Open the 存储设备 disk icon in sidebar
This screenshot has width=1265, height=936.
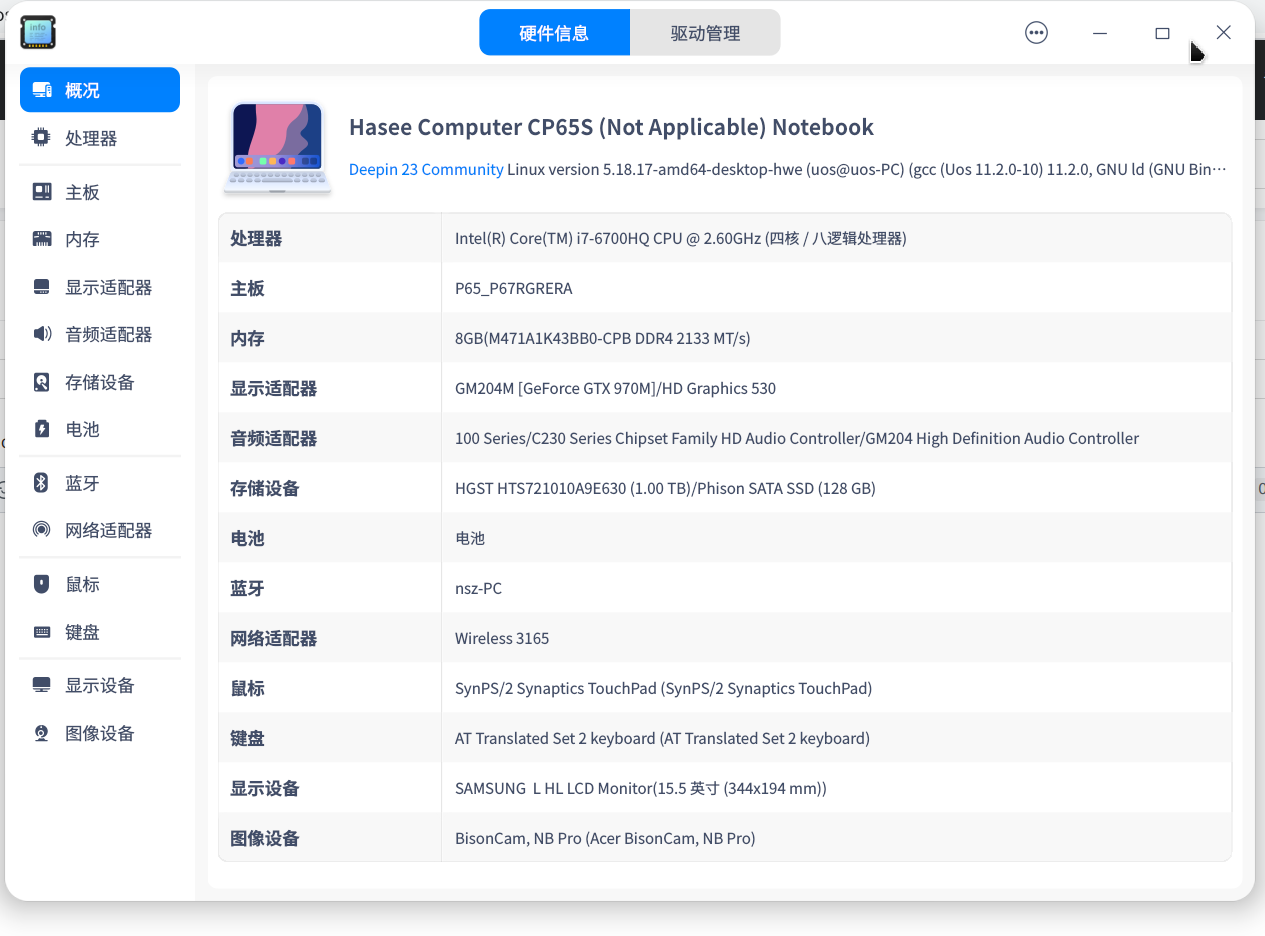click(42, 382)
